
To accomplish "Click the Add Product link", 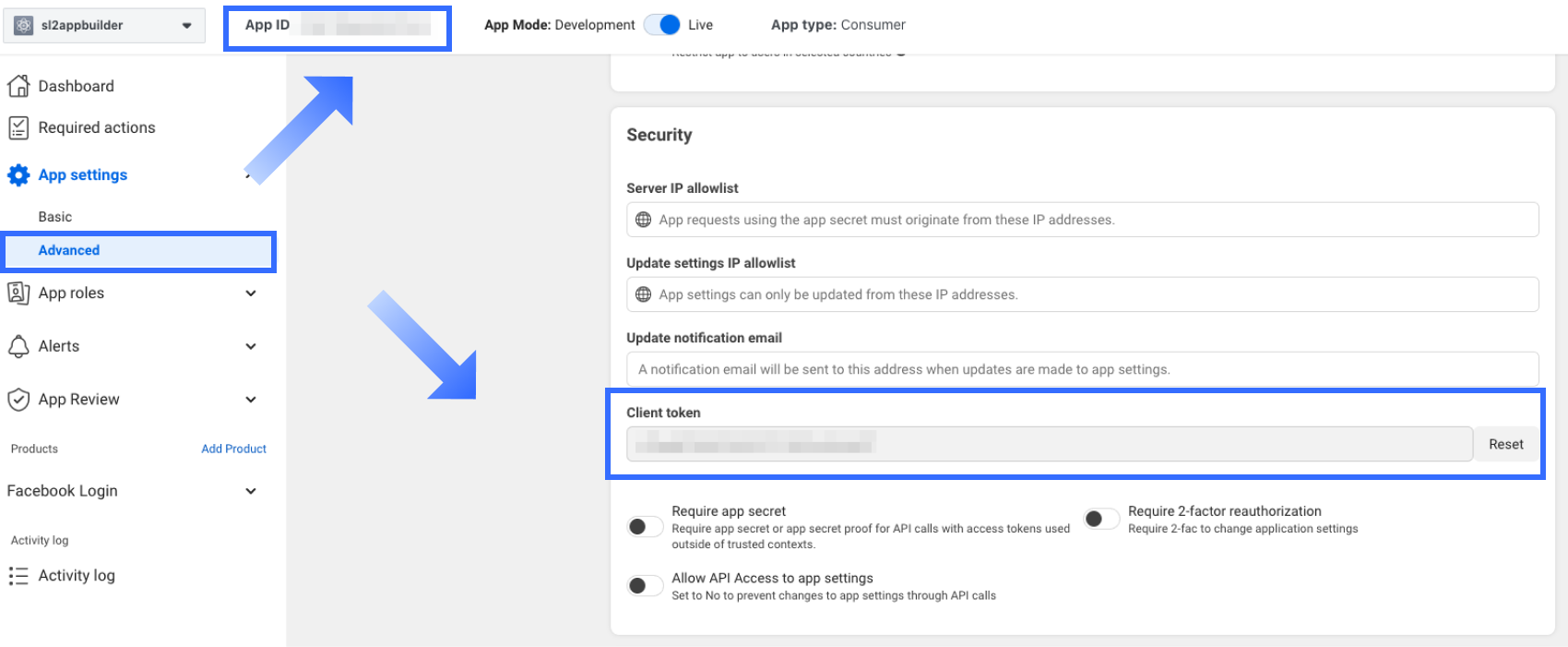I will coord(233,449).
